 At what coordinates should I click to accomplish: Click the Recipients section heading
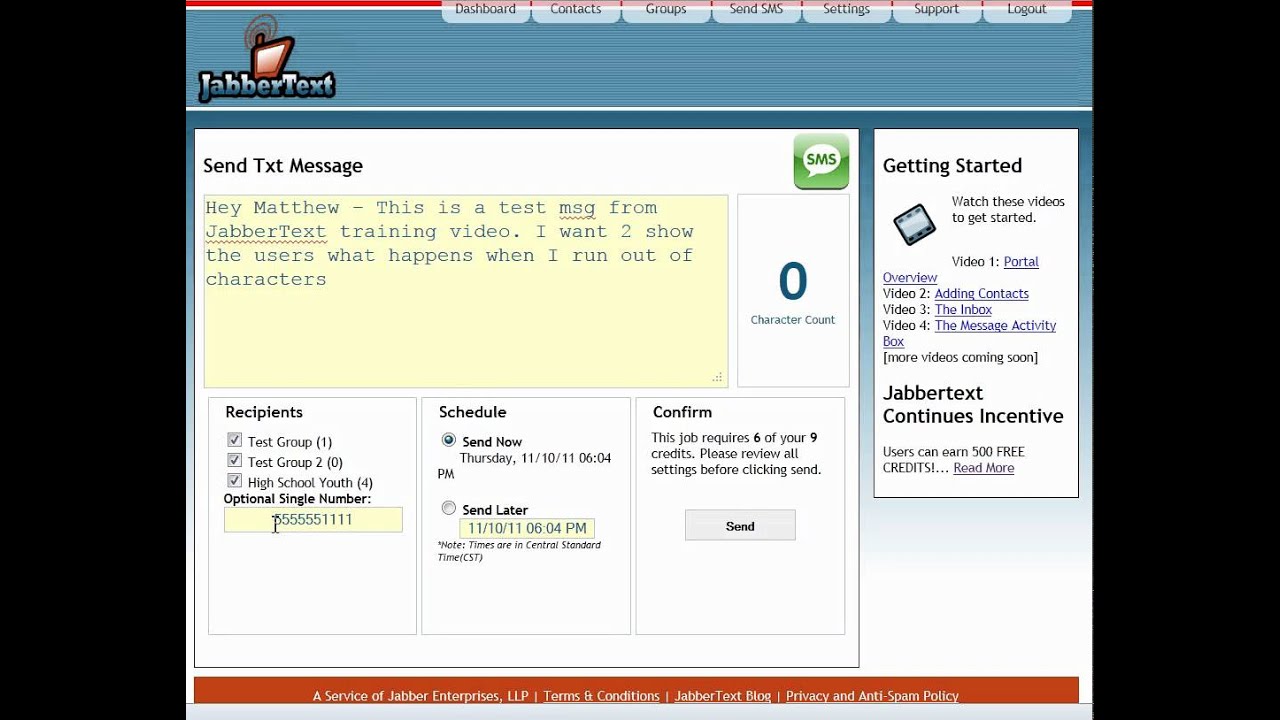(264, 412)
